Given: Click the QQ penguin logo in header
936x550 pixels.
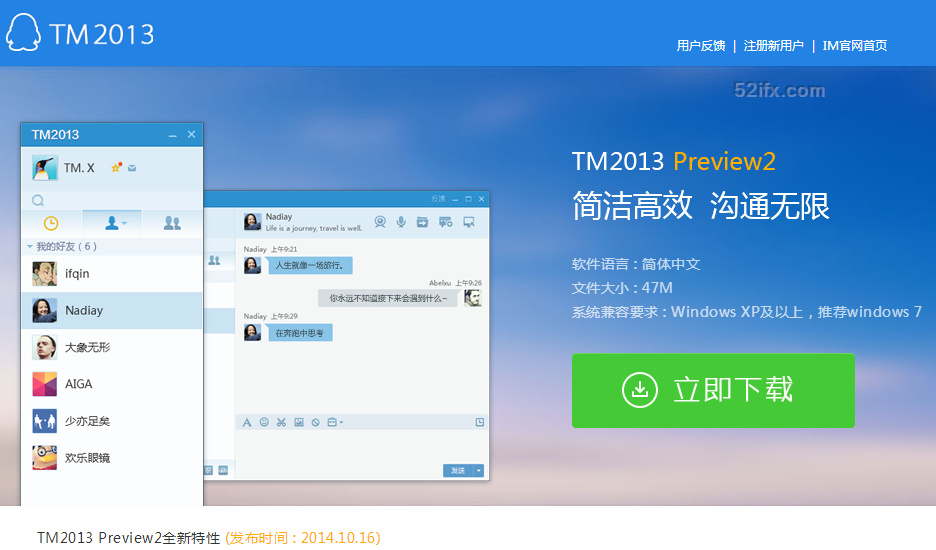Looking at the screenshot, I should [x=23, y=32].
